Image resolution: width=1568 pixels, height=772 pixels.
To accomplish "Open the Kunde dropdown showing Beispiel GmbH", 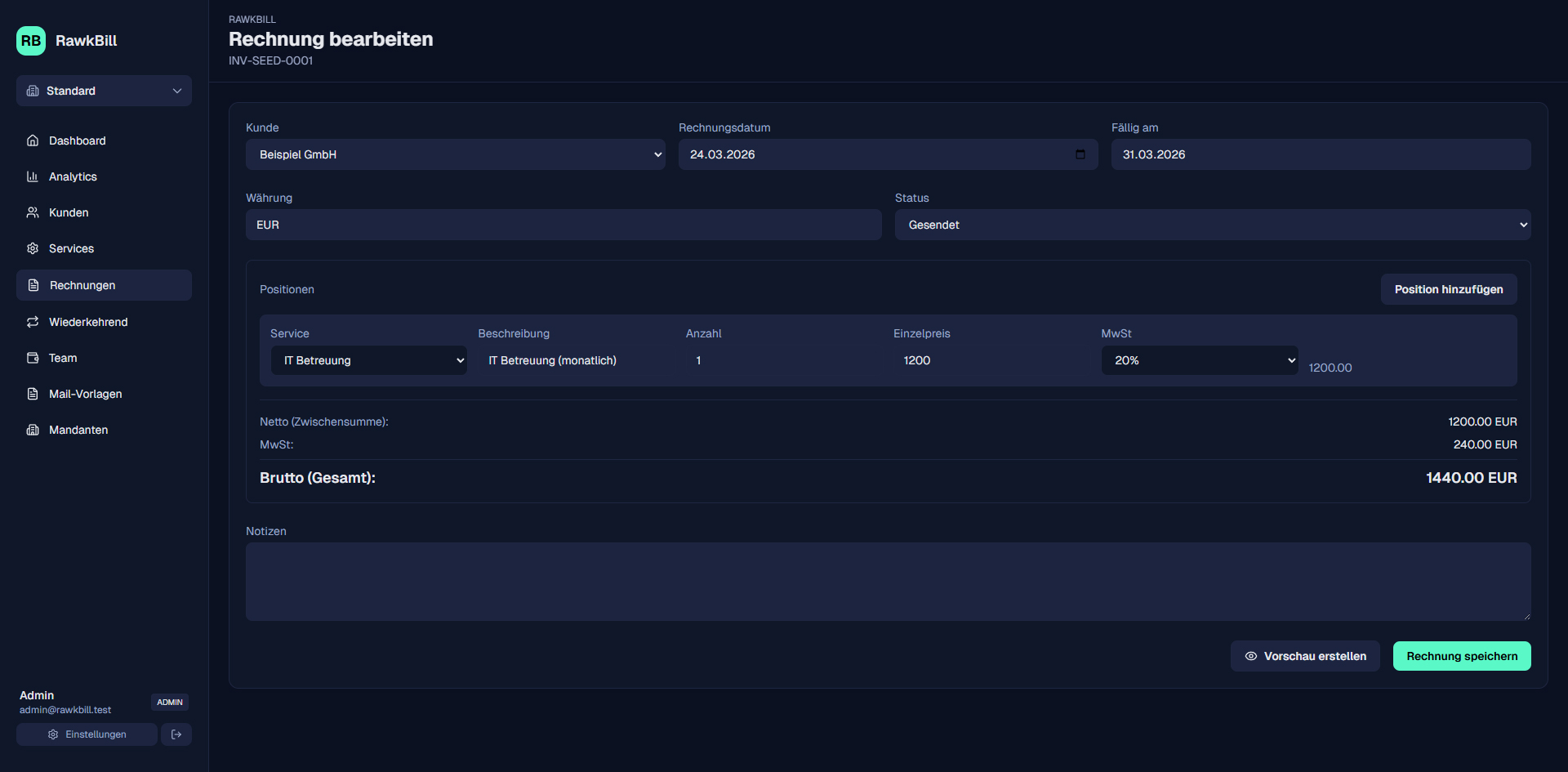I will [455, 154].
